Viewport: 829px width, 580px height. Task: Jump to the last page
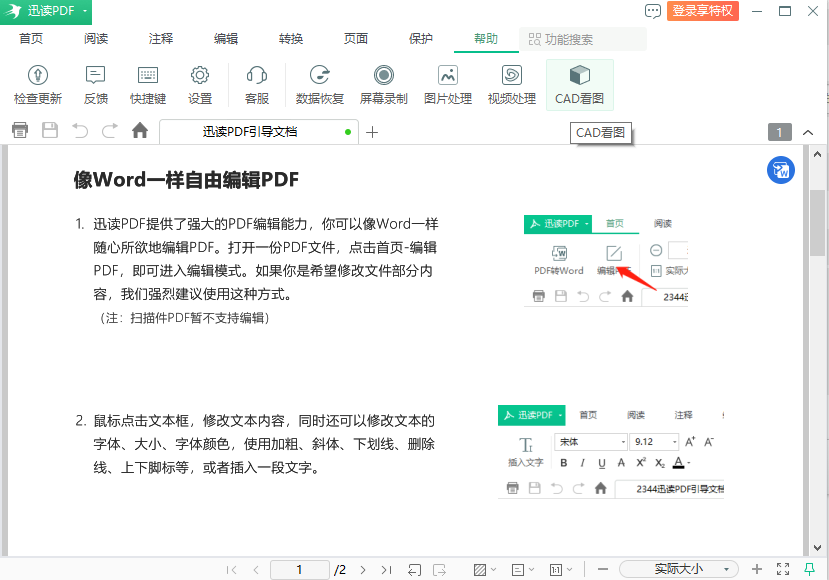coord(386,569)
